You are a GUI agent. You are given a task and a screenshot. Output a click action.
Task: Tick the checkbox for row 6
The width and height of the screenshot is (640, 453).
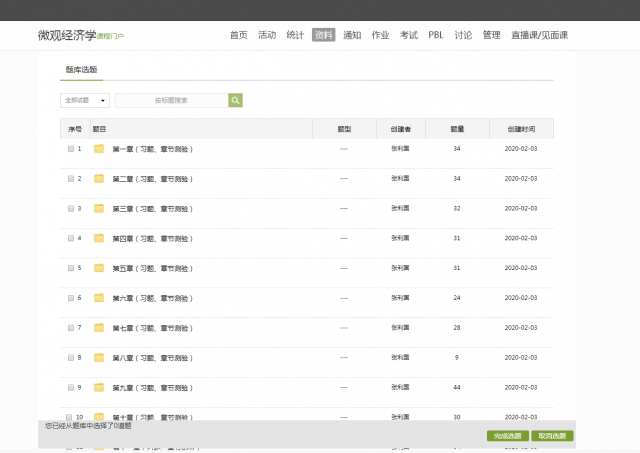point(71,298)
